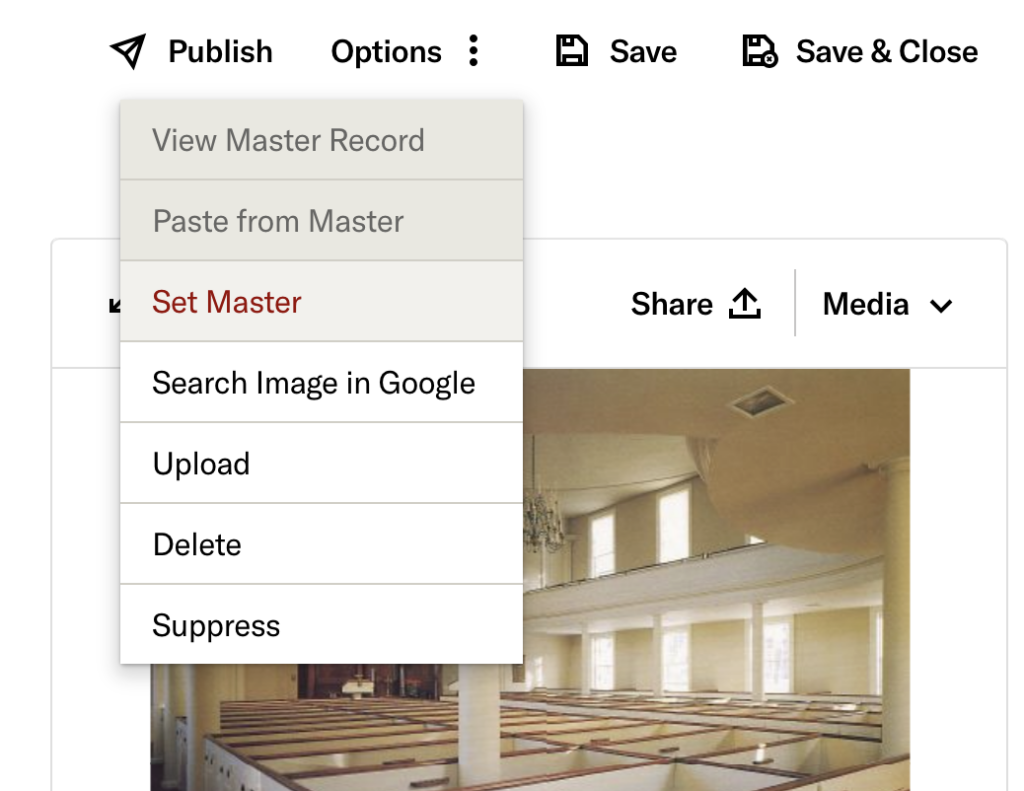Click the three-dot icon next to Options
Screen dimensions: 1024x791
pyautogui.click(x=473, y=51)
